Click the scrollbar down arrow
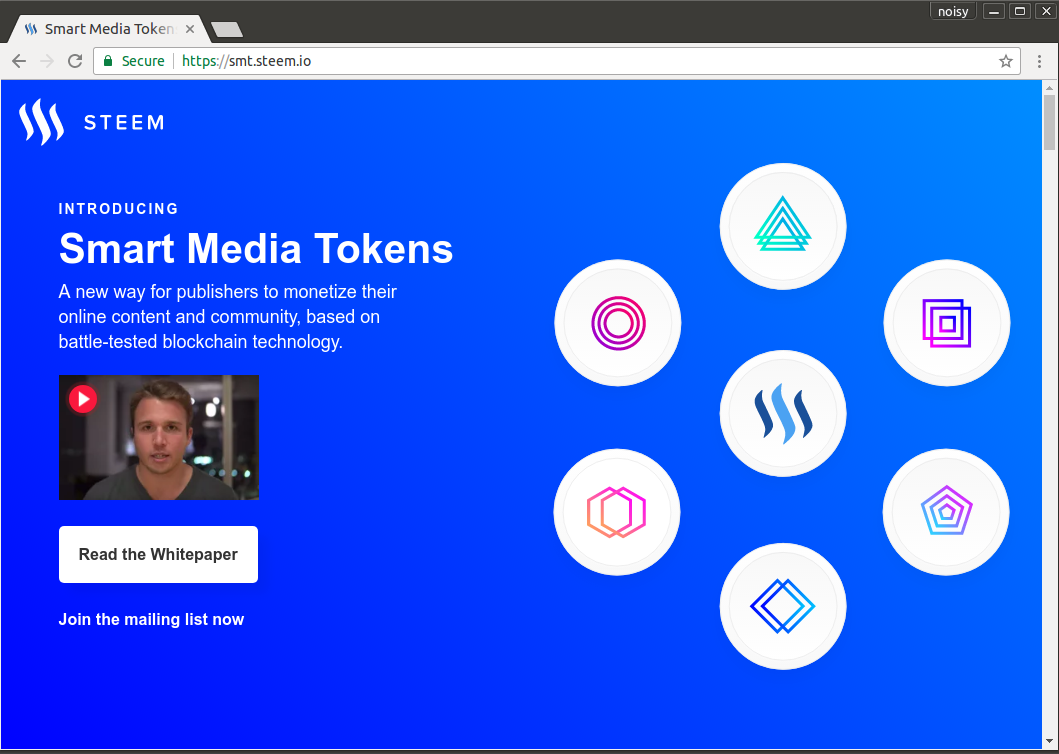Image resolution: width=1059 pixels, height=754 pixels. 1049,742
